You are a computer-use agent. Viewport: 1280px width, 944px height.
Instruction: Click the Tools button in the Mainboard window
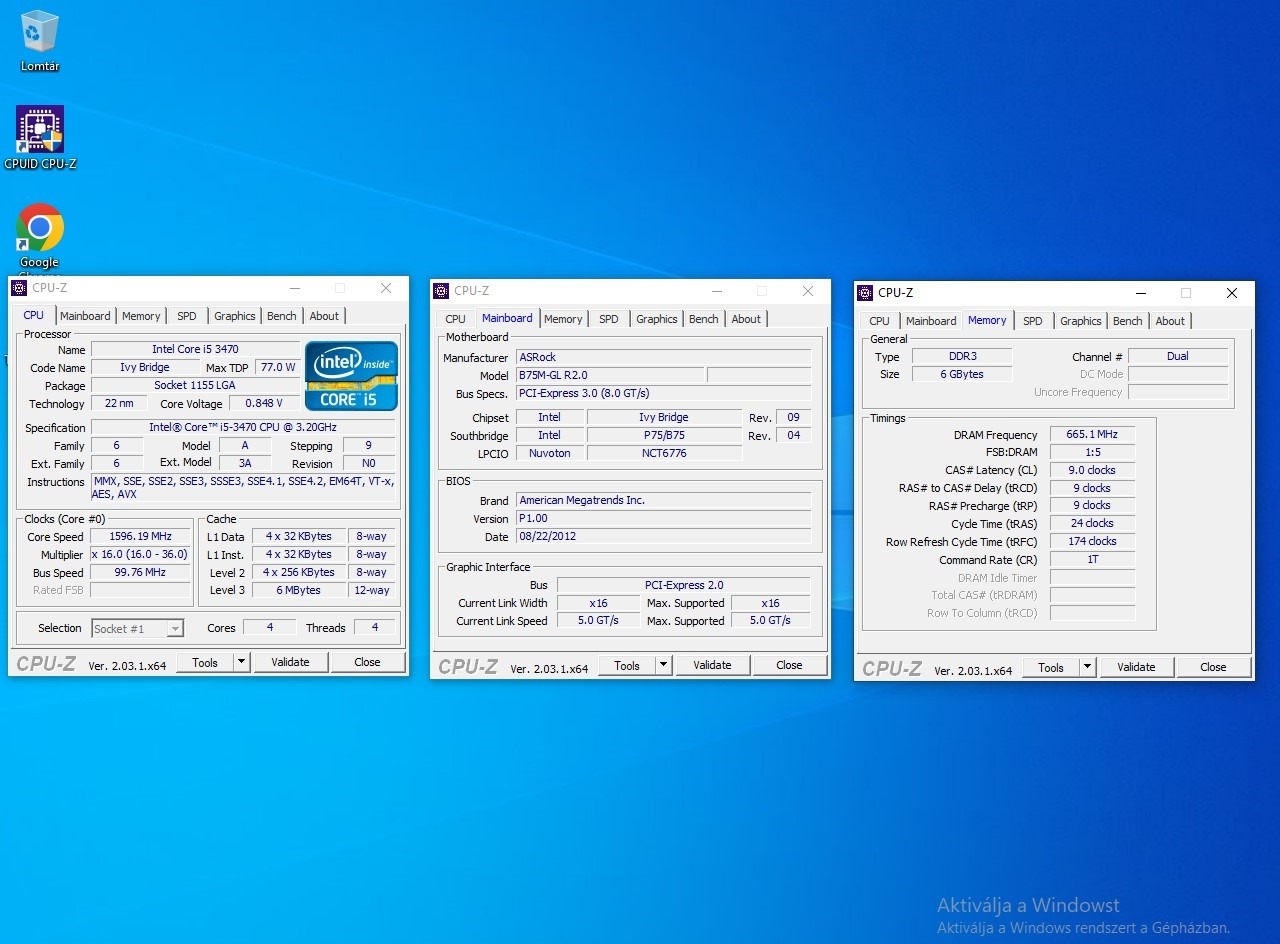(627, 665)
